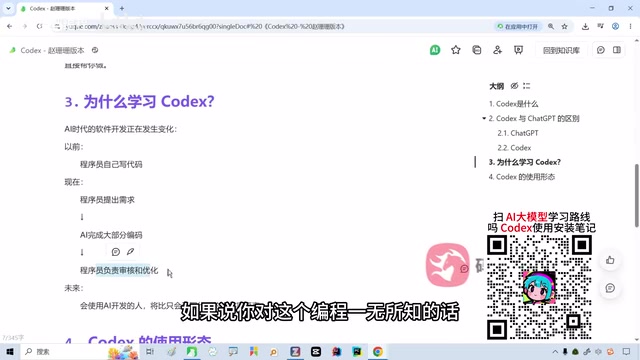
Task: Click the zoom magnifier icon in address bar
Action: (551, 26)
